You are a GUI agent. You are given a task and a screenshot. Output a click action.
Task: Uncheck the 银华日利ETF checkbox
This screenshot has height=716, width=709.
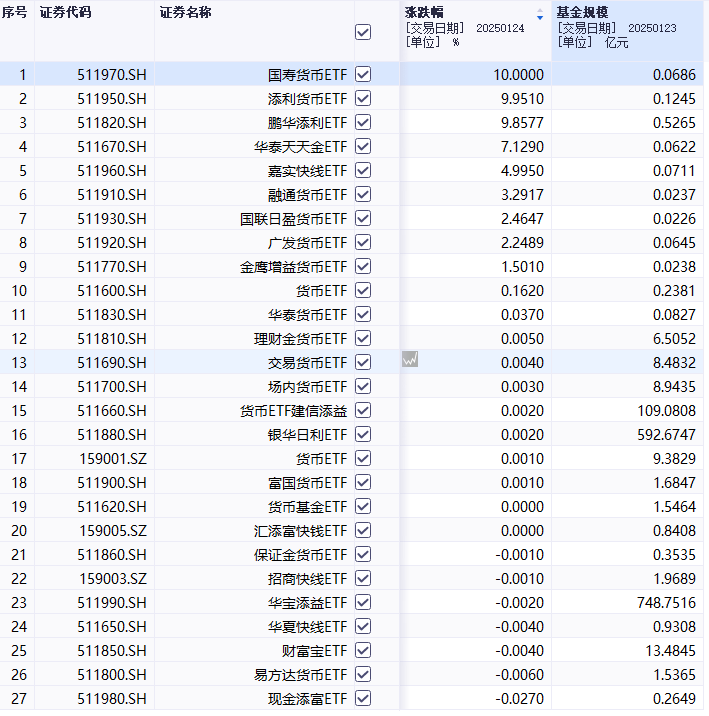(363, 434)
